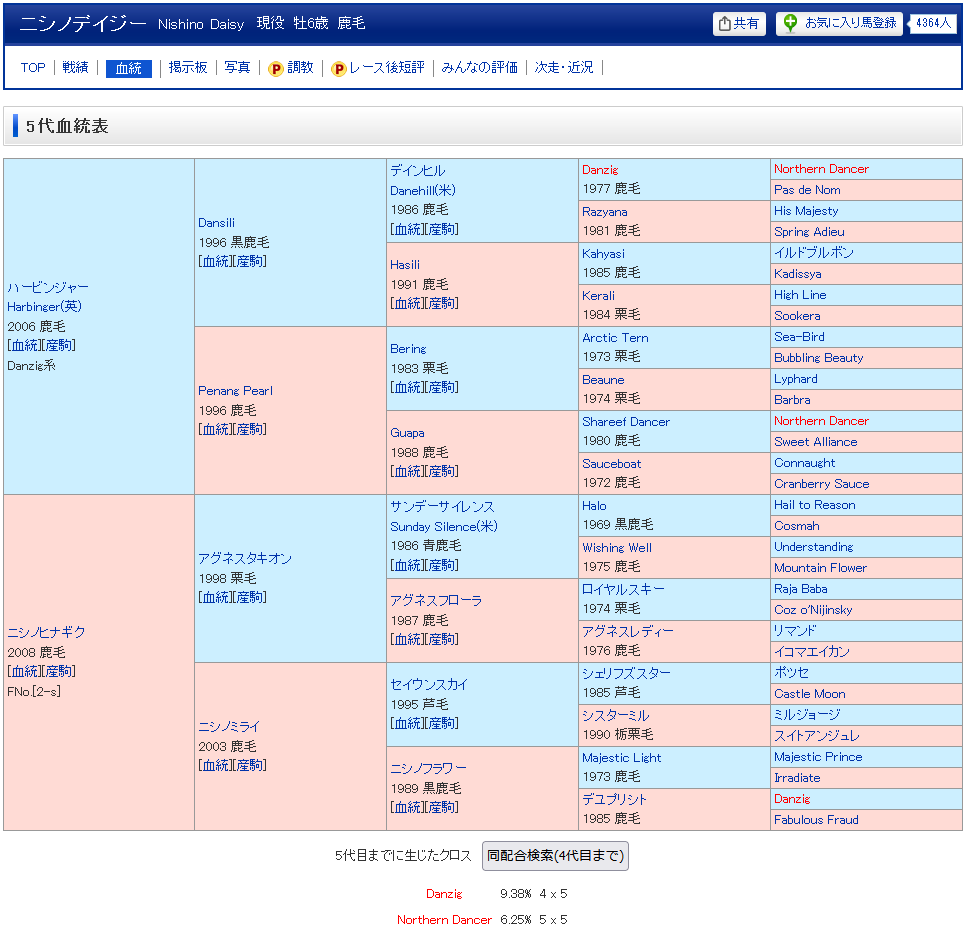Open the 次走・近況 tab

pyautogui.click(x=564, y=67)
